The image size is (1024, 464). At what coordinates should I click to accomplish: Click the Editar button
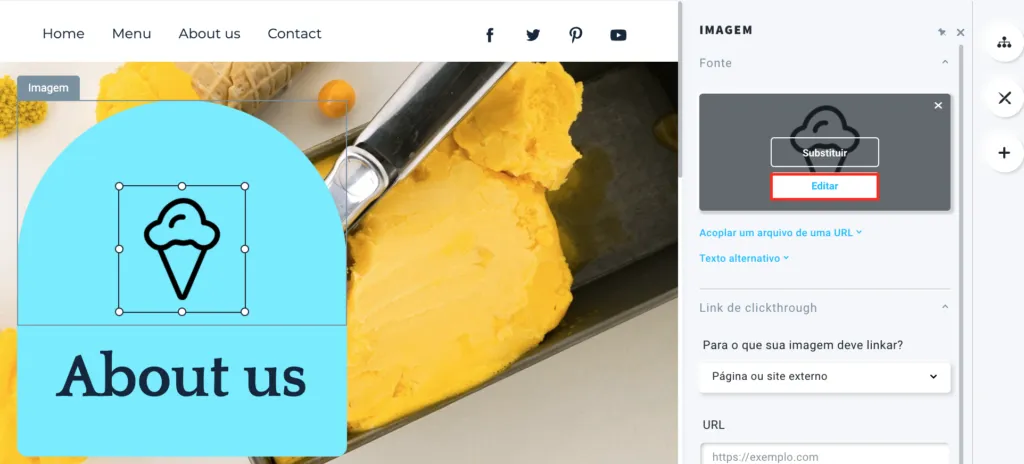(825, 186)
